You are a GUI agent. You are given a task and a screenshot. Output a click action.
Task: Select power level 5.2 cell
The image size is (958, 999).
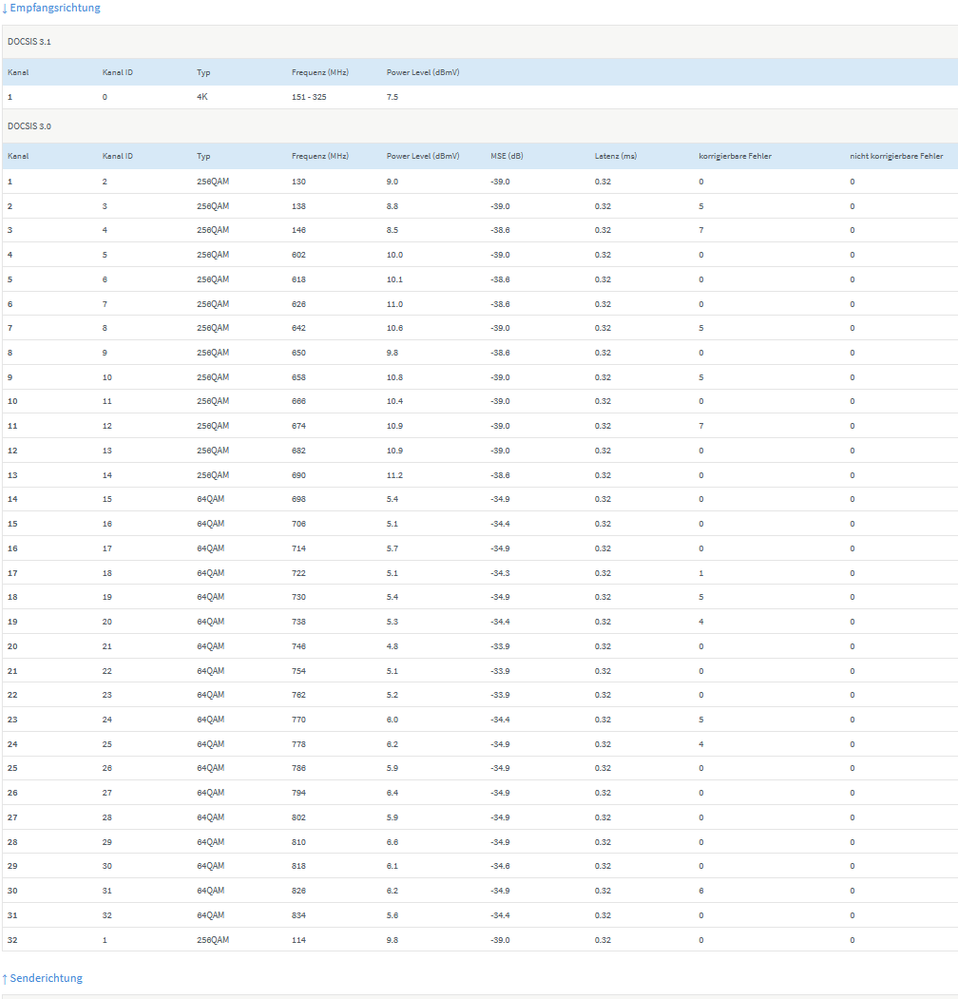(x=392, y=696)
